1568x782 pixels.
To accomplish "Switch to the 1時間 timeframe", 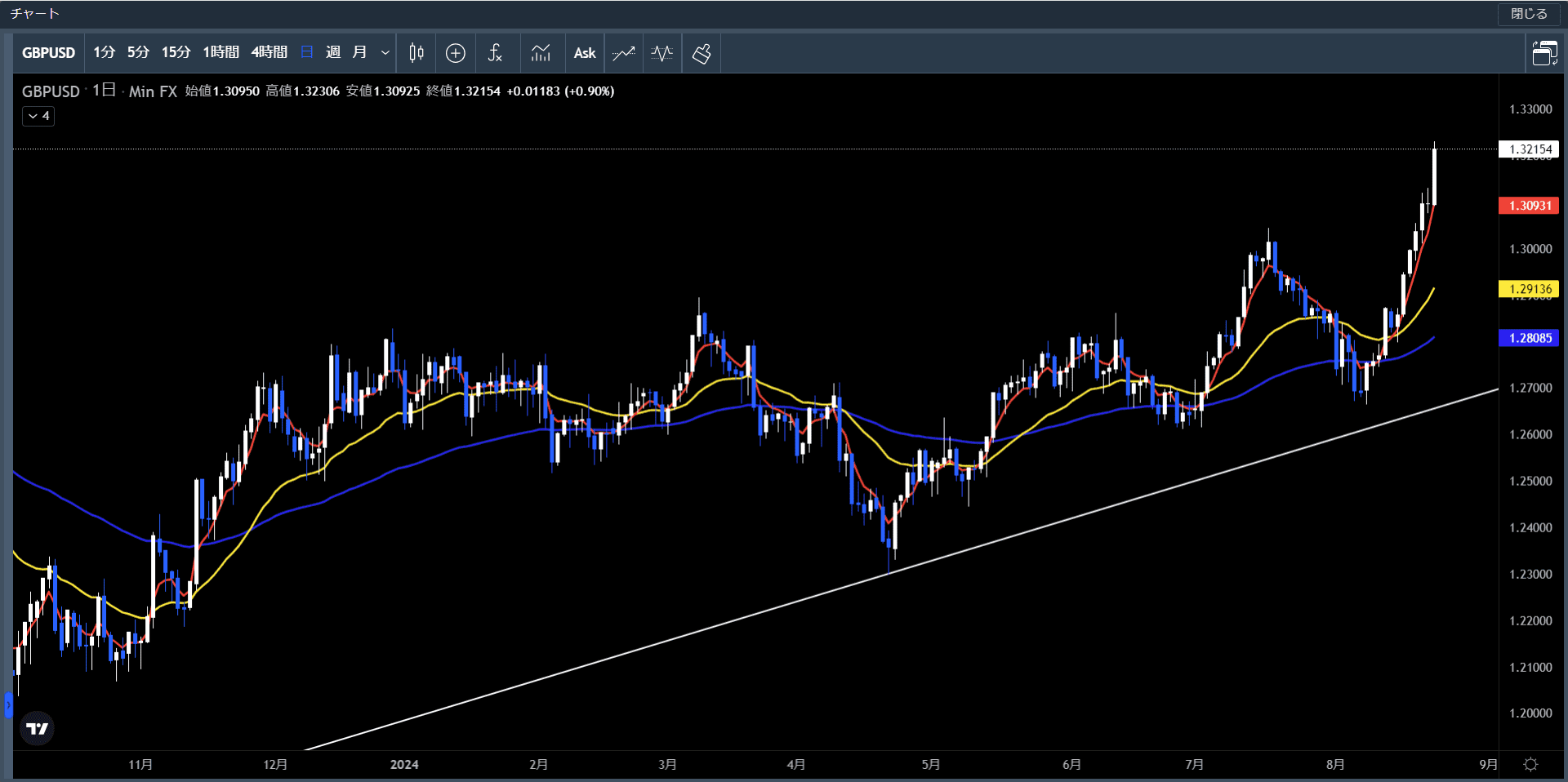I will pos(220,53).
